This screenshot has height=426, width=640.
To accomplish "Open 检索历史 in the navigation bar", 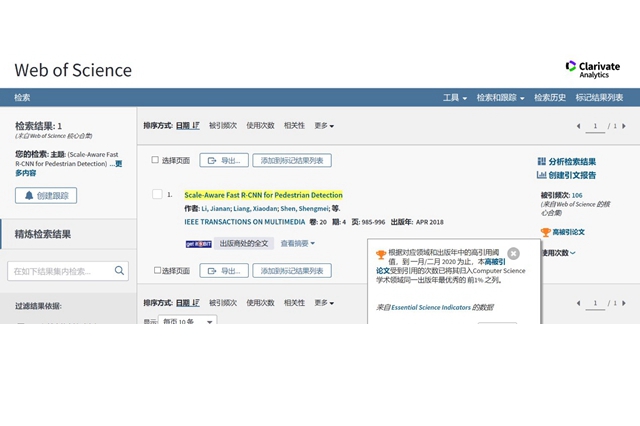I will pyautogui.click(x=550, y=98).
